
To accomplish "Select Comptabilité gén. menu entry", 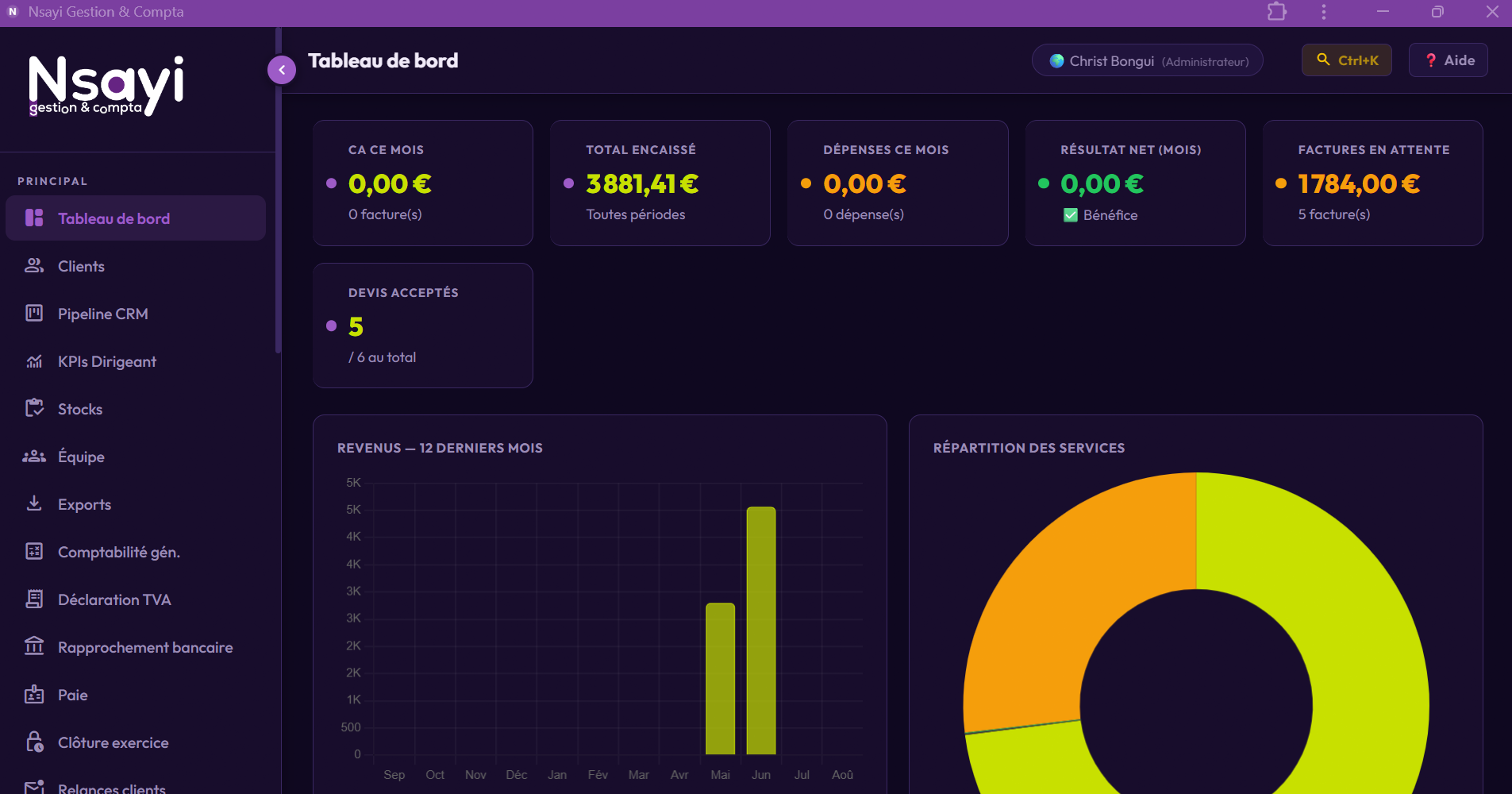I will click(x=136, y=552).
